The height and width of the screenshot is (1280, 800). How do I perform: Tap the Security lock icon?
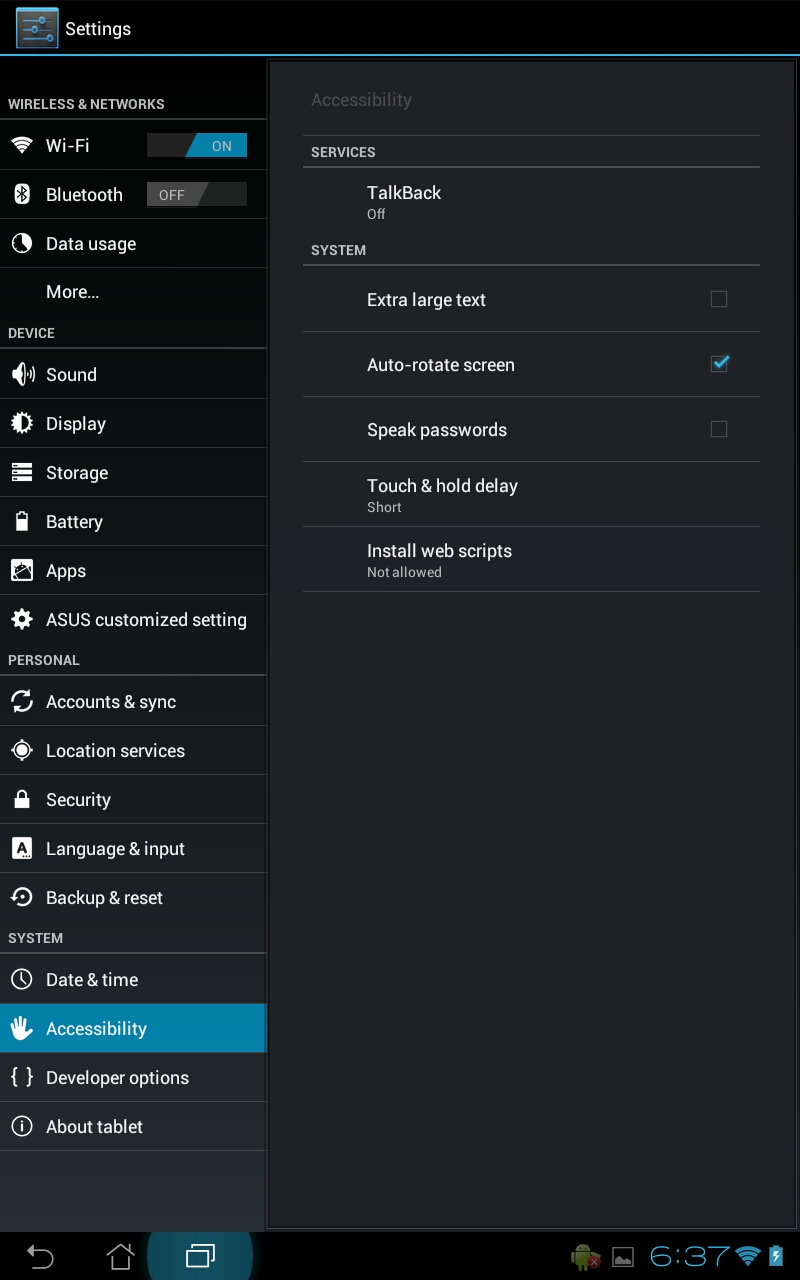coord(22,799)
